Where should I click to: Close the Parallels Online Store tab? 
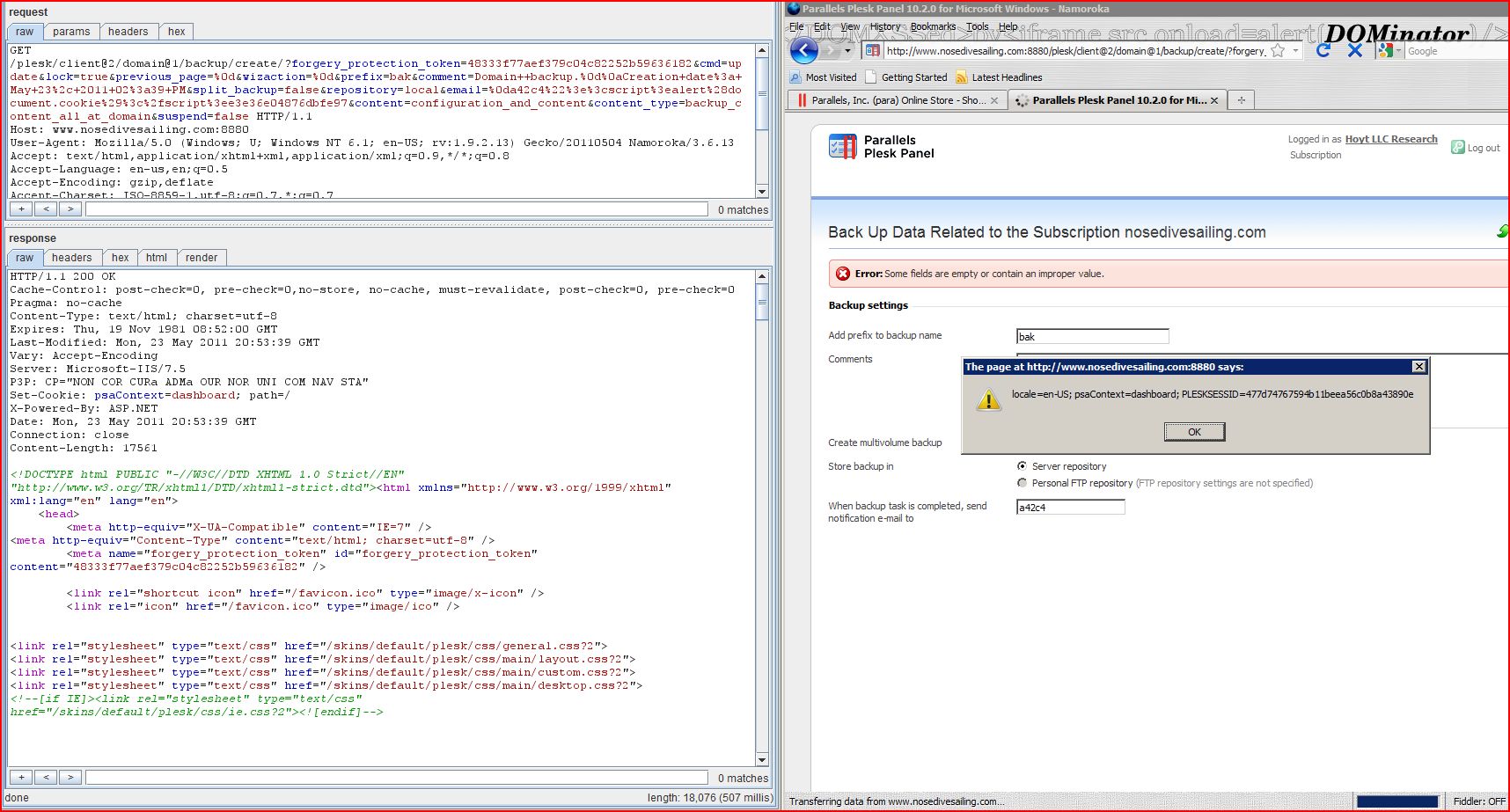(994, 100)
